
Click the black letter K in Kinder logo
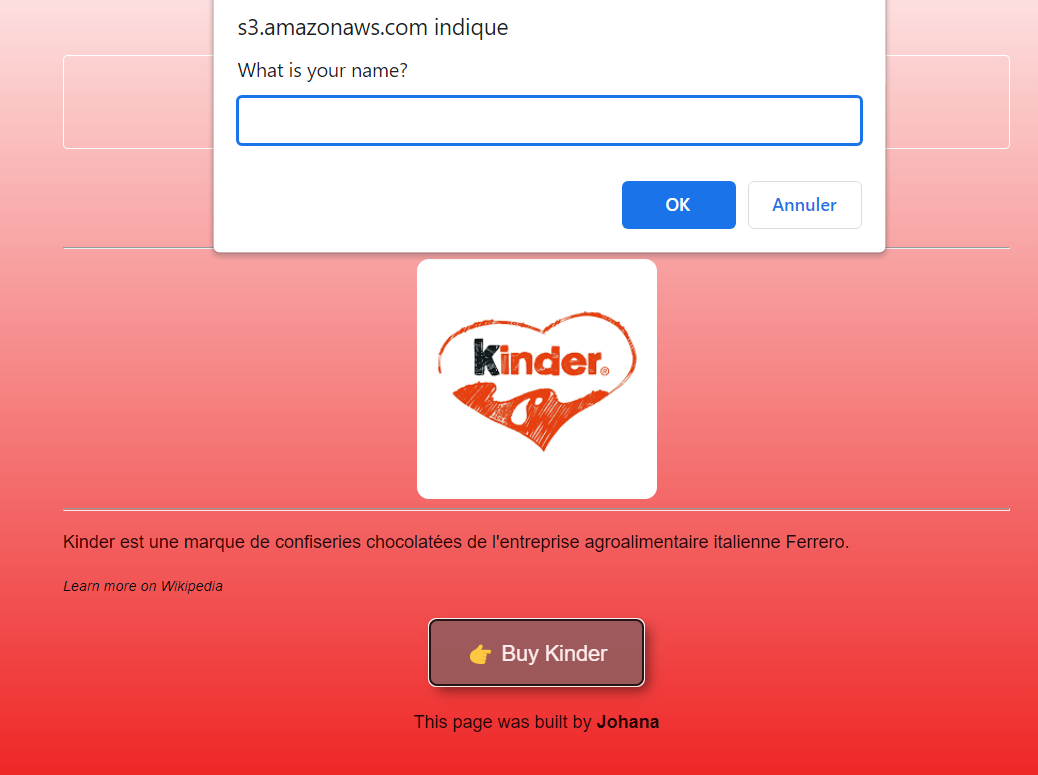[487, 358]
